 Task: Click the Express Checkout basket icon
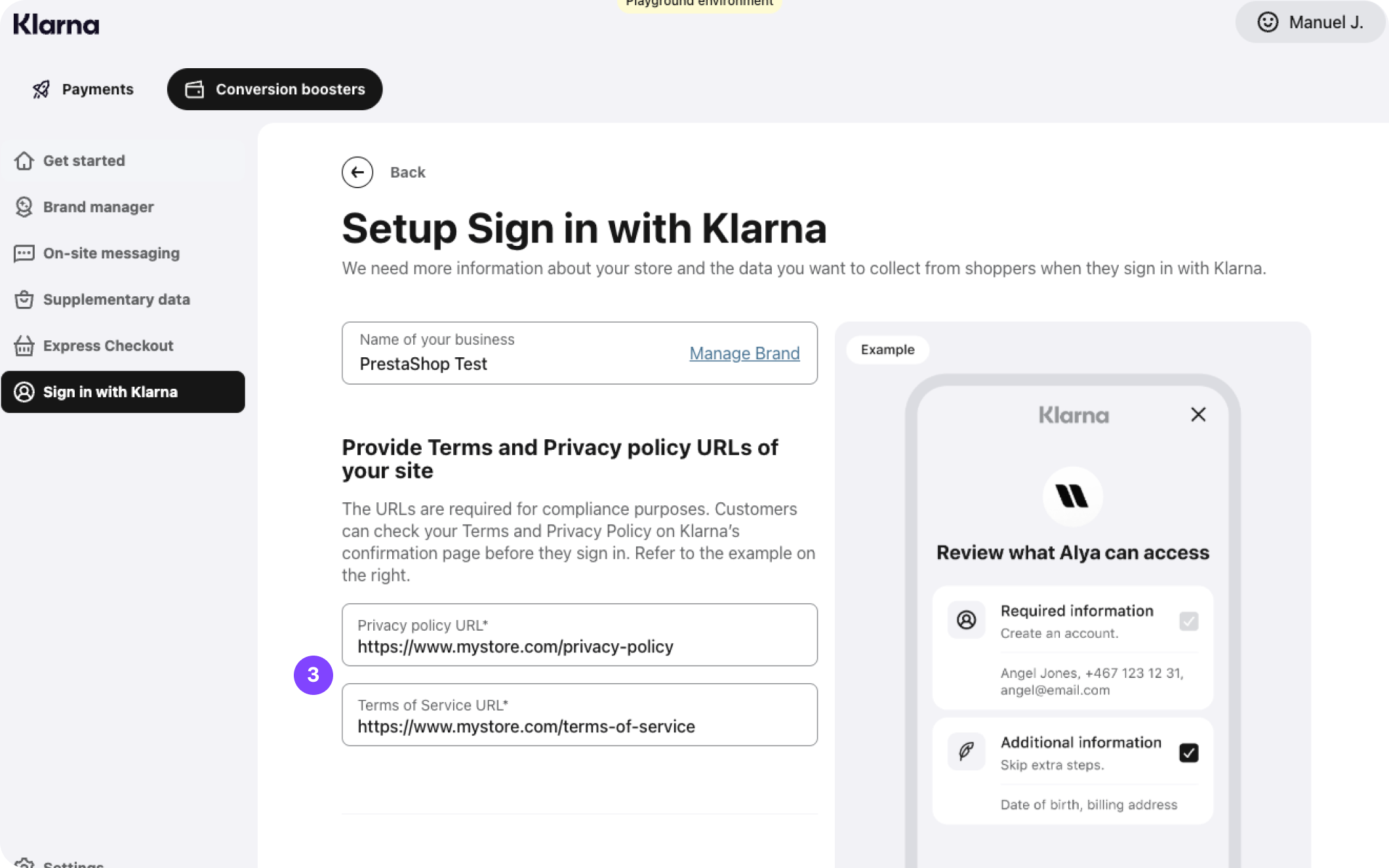click(x=24, y=346)
